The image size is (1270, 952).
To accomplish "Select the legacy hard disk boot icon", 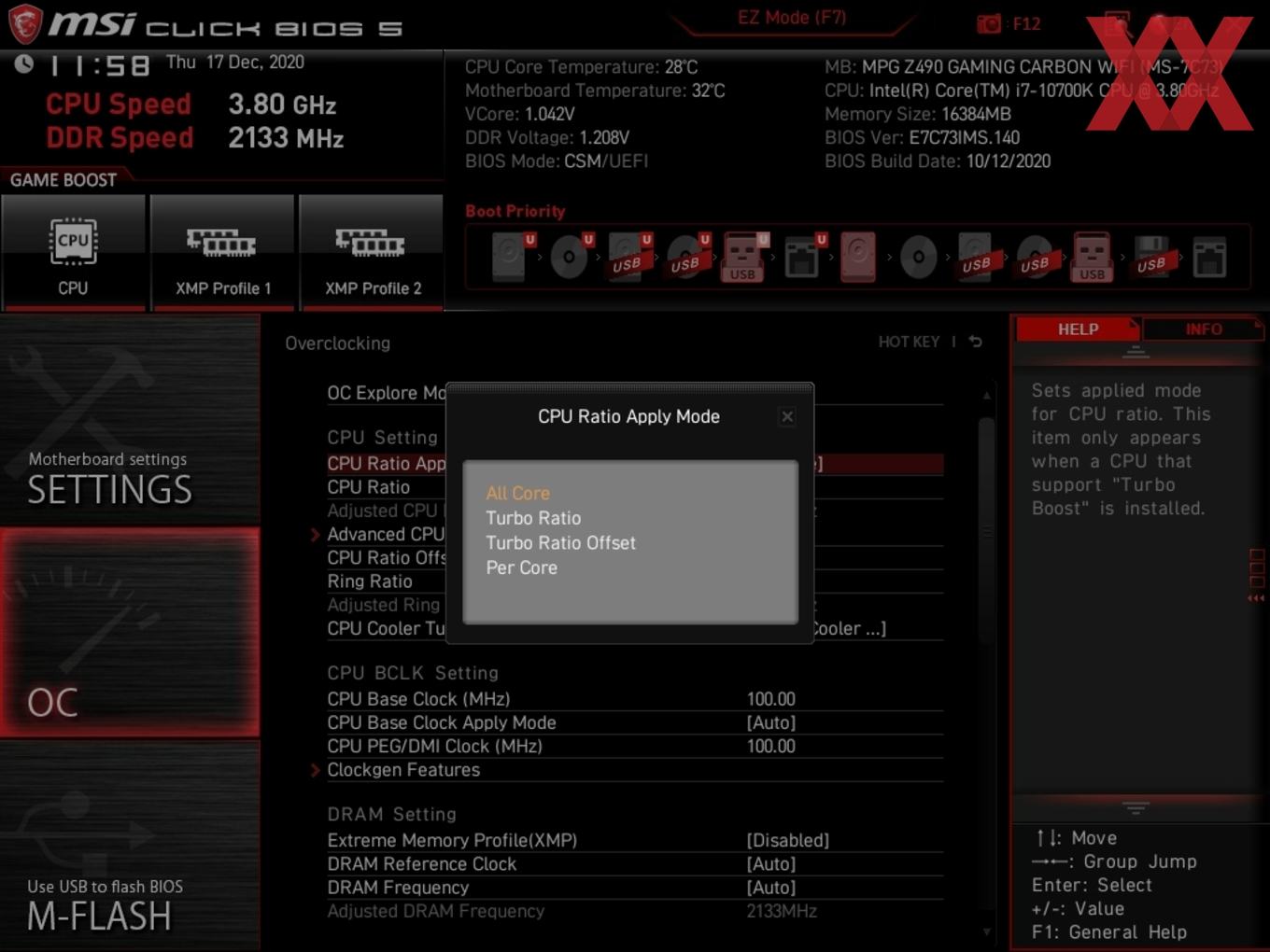I will (x=858, y=257).
